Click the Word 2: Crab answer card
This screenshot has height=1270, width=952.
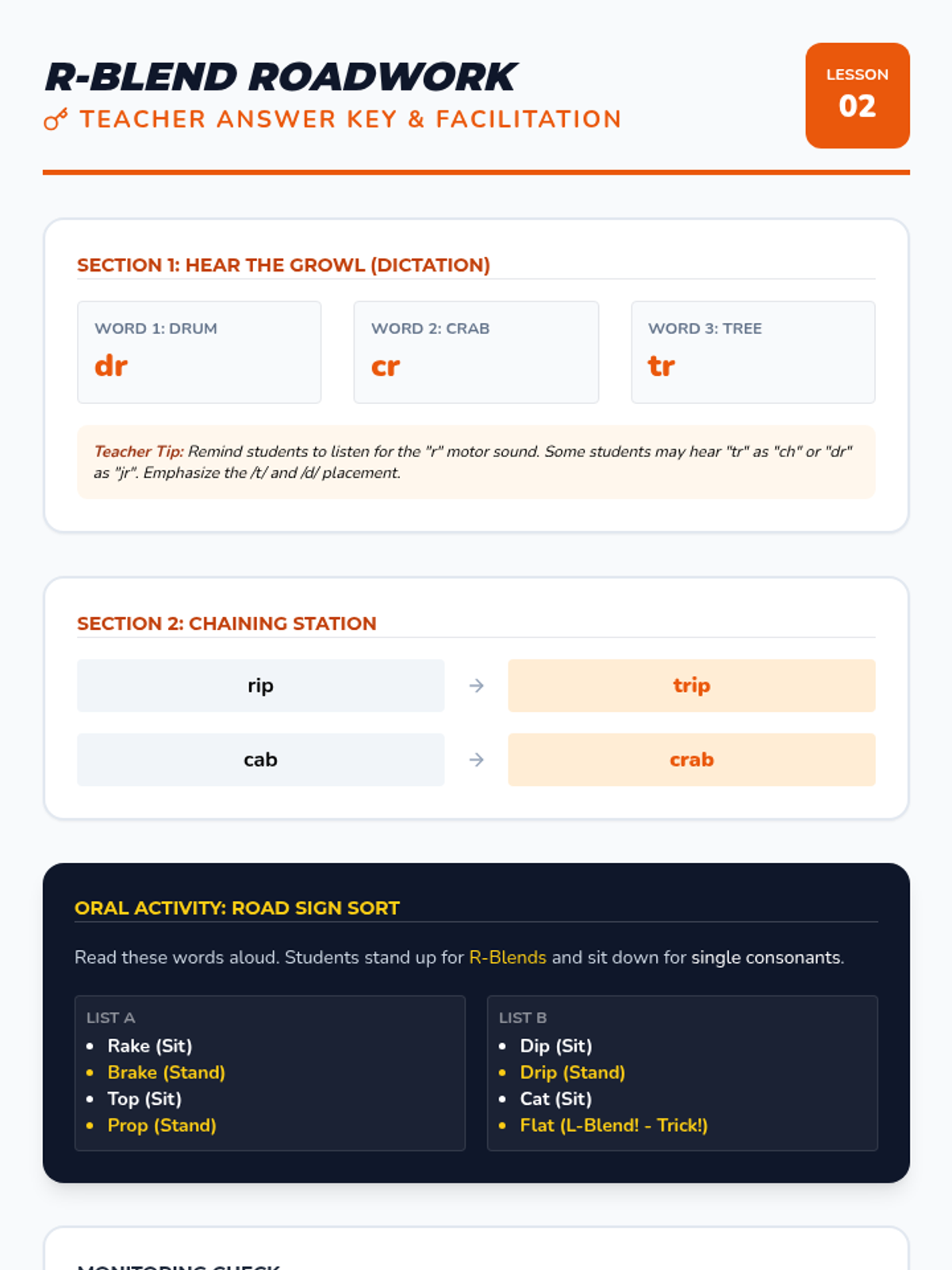476,352
